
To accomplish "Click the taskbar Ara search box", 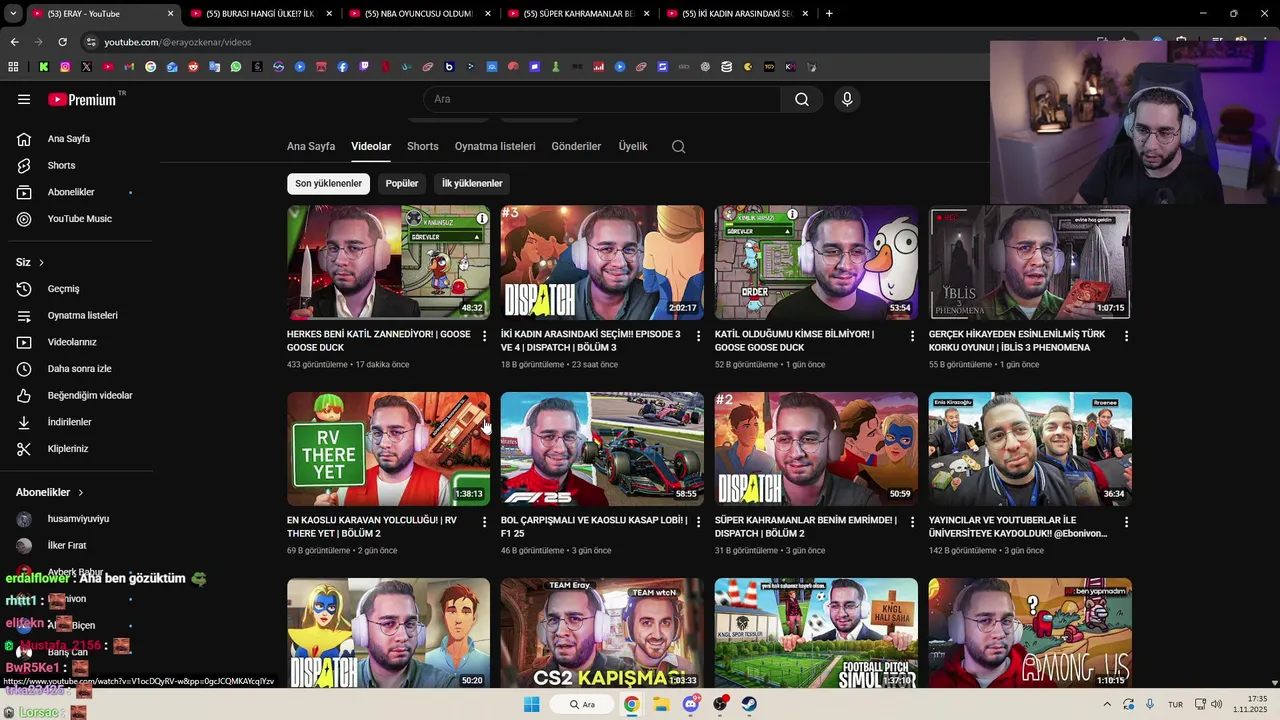I will 582,704.
